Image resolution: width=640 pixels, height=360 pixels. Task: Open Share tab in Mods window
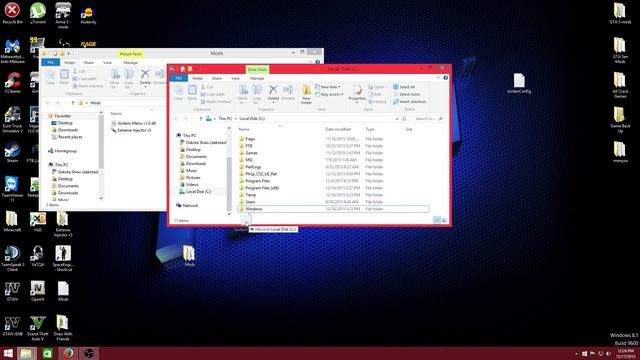tap(89, 62)
